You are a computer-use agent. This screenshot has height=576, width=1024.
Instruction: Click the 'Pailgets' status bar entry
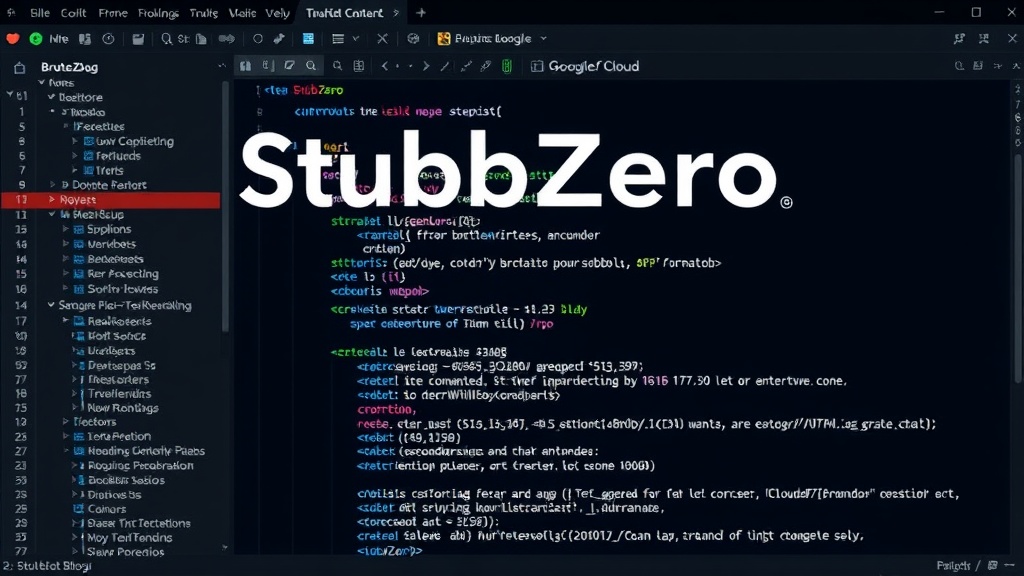(953, 566)
